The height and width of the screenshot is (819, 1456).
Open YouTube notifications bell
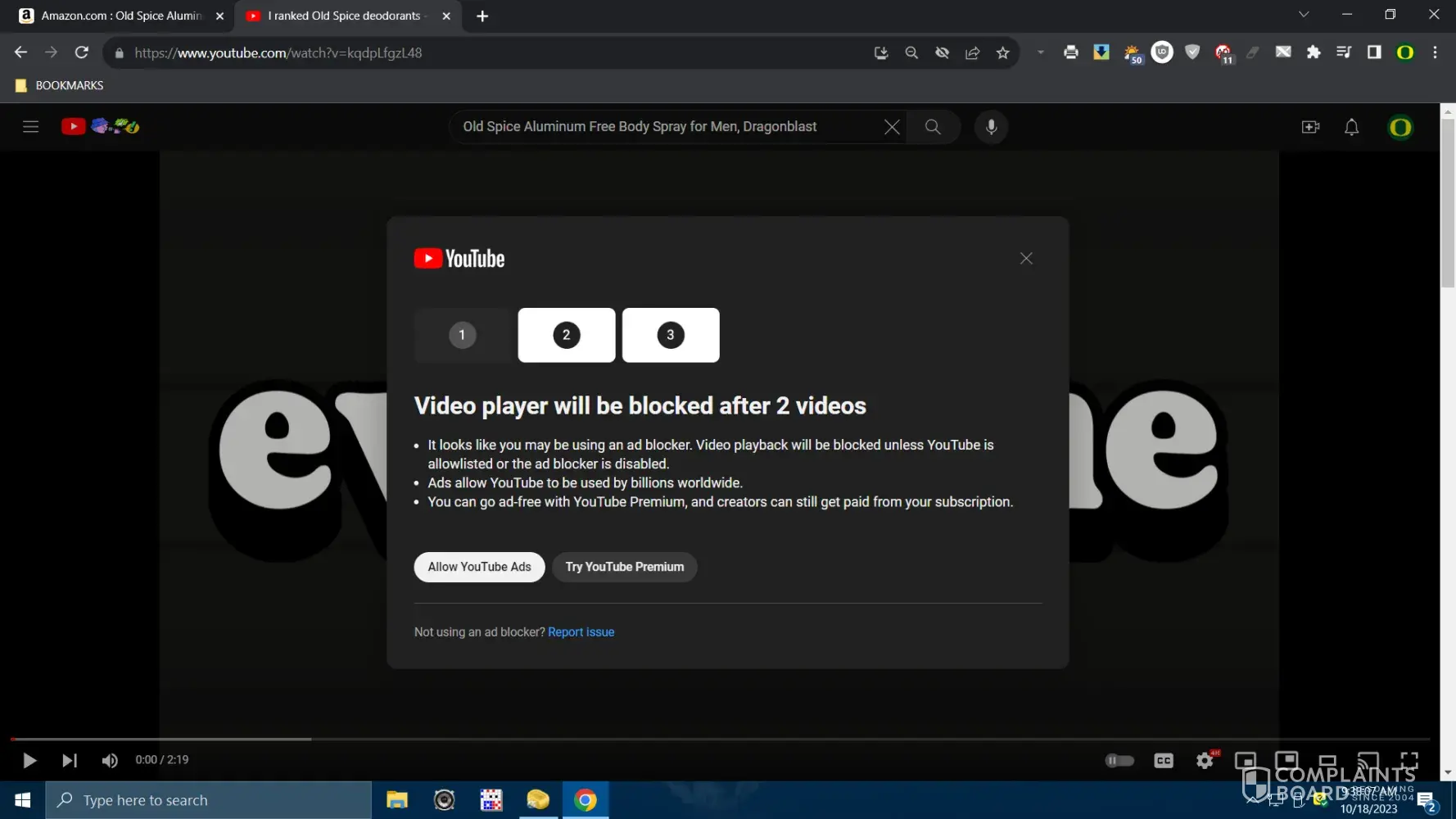tap(1351, 127)
